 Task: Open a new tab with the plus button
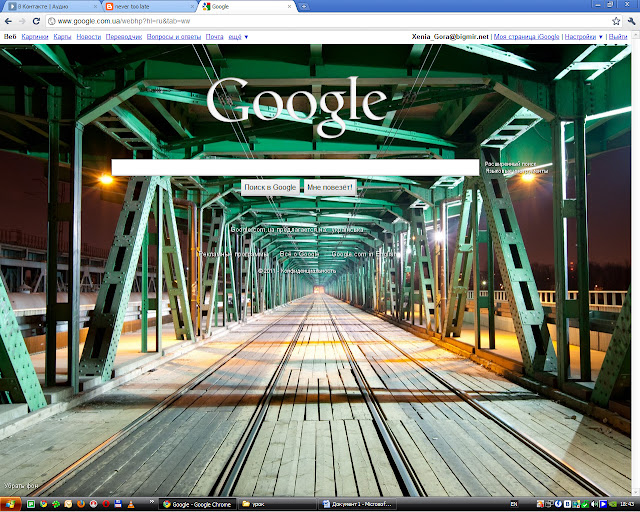[303, 7]
